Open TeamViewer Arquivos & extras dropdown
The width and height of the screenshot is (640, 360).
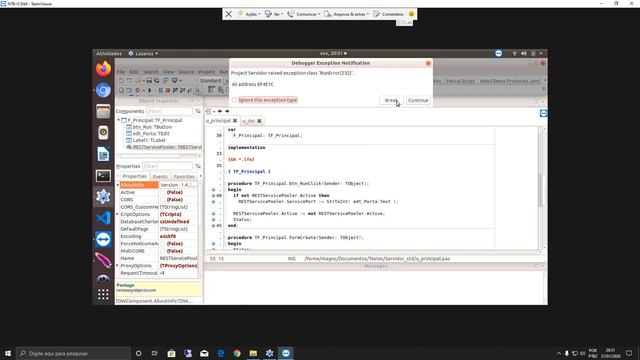[x=347, y=14]
